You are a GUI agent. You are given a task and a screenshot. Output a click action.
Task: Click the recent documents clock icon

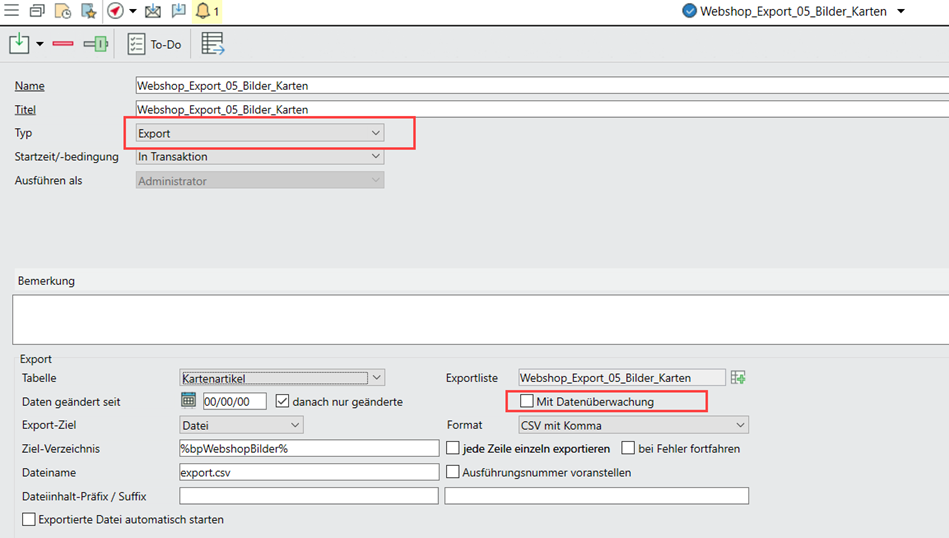coord(62,11)
